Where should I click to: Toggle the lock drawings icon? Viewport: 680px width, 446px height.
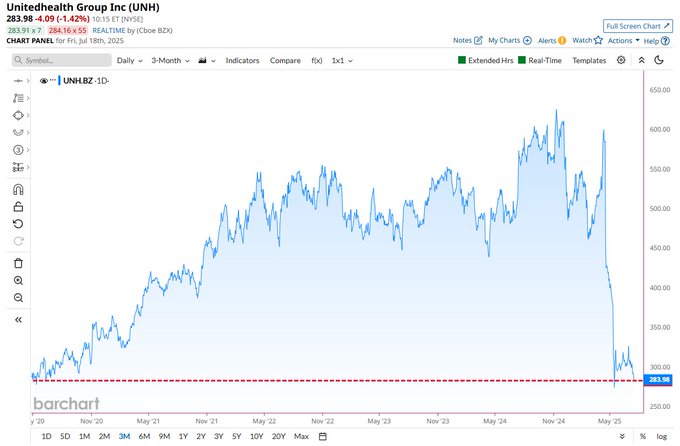[x=18, y=207]
